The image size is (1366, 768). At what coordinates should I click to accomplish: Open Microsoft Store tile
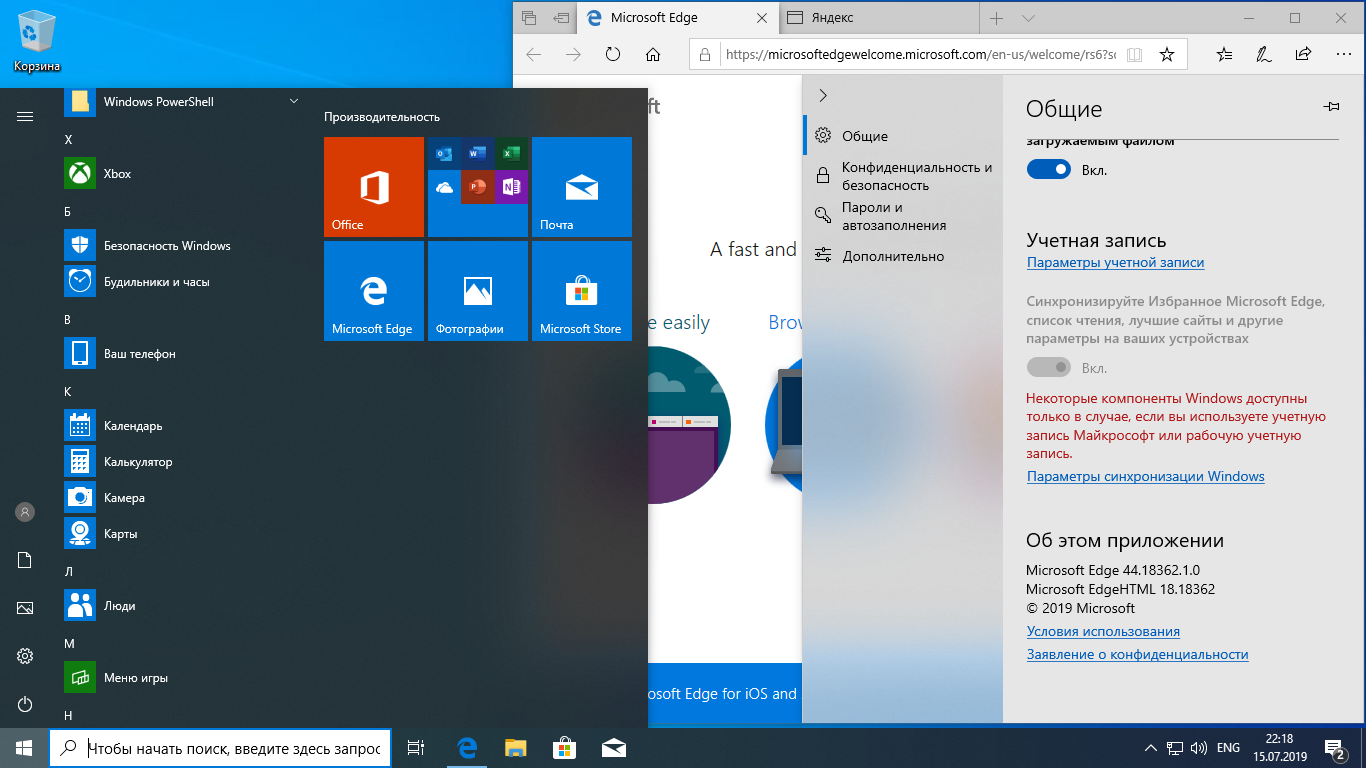click(x=582, y=291)
